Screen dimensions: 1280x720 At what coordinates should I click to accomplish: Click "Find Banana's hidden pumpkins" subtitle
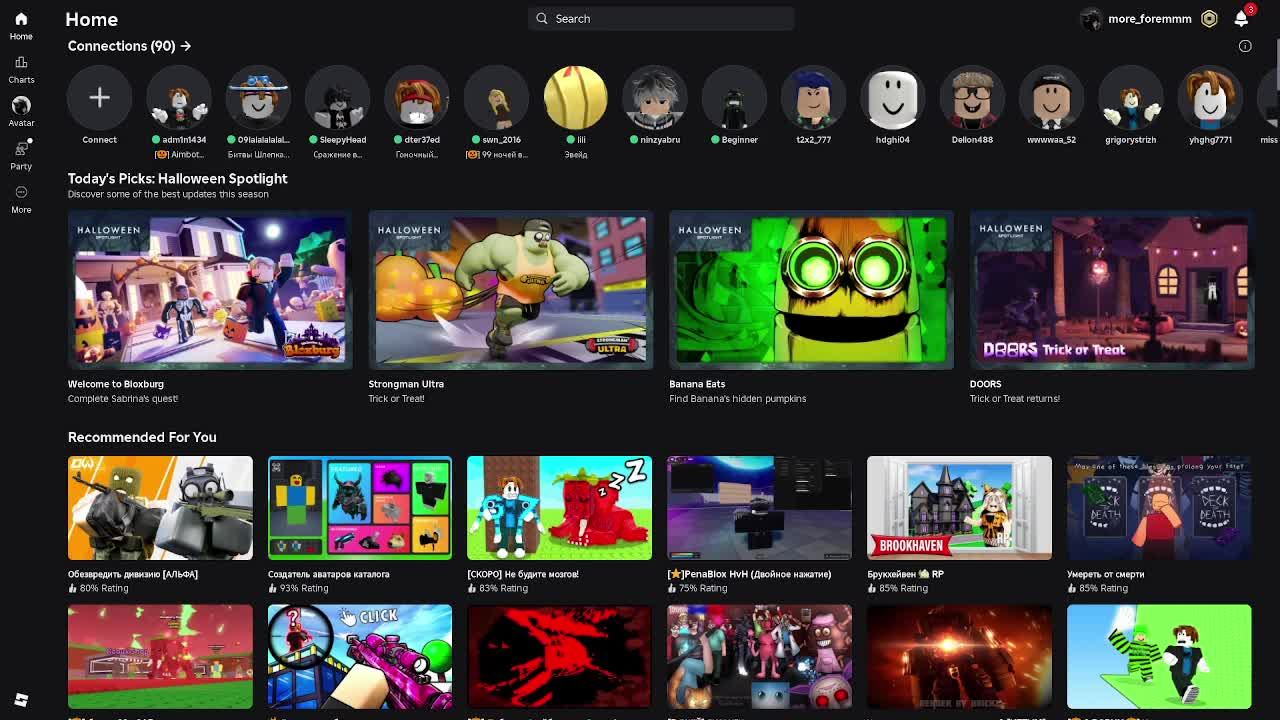click(x=738, y=399)
